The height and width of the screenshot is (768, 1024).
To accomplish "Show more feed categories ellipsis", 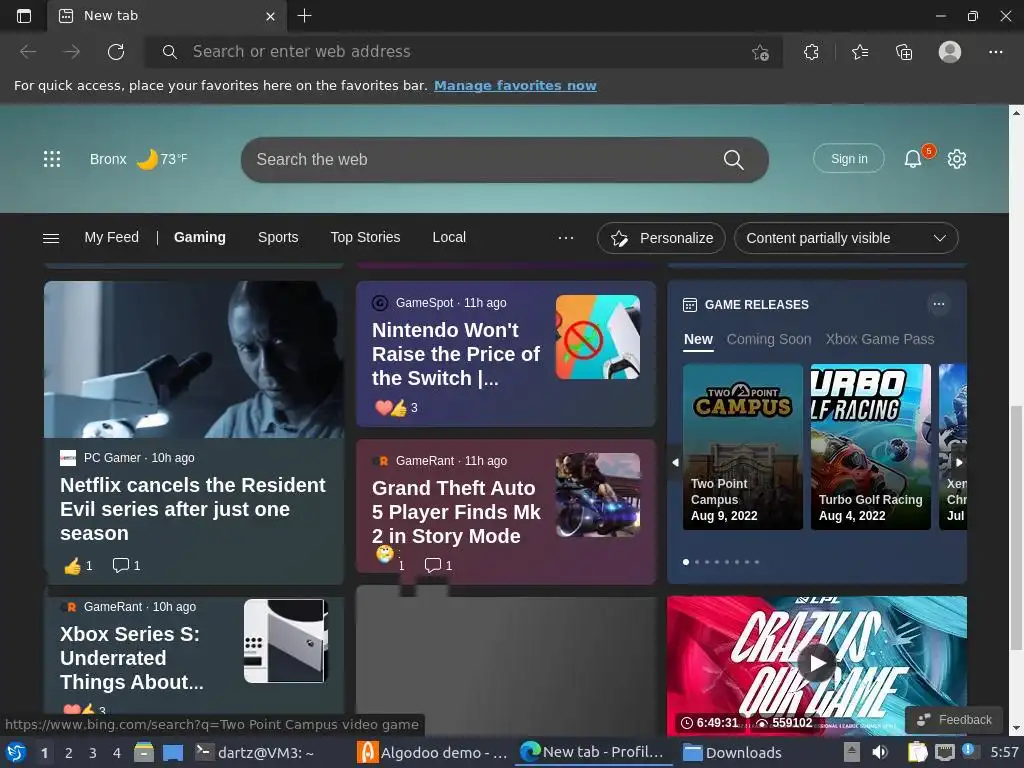I will (566, 238).
